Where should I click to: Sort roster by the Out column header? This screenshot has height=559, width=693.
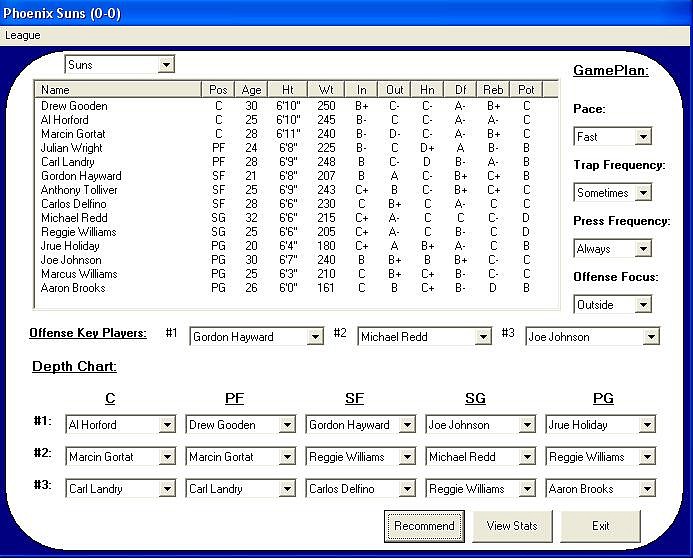point(394,90)
